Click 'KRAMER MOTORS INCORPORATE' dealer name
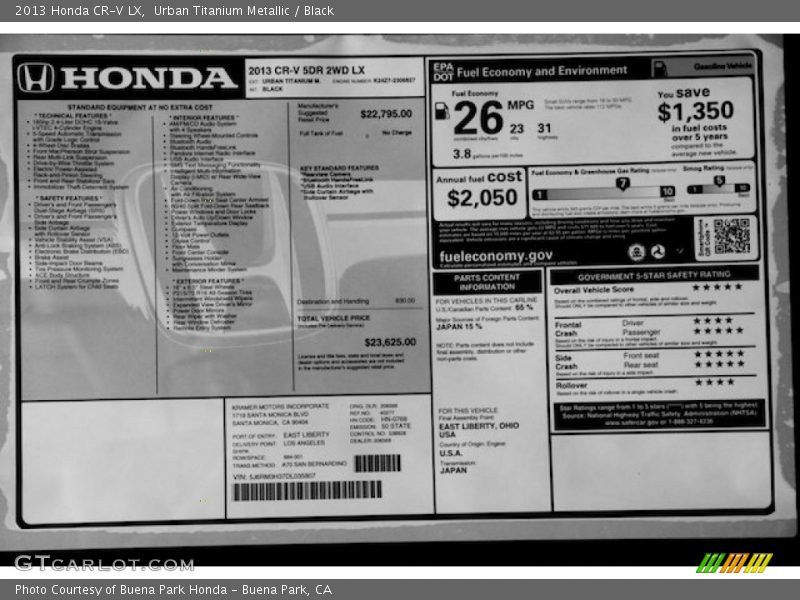 [x=281, y=407]
